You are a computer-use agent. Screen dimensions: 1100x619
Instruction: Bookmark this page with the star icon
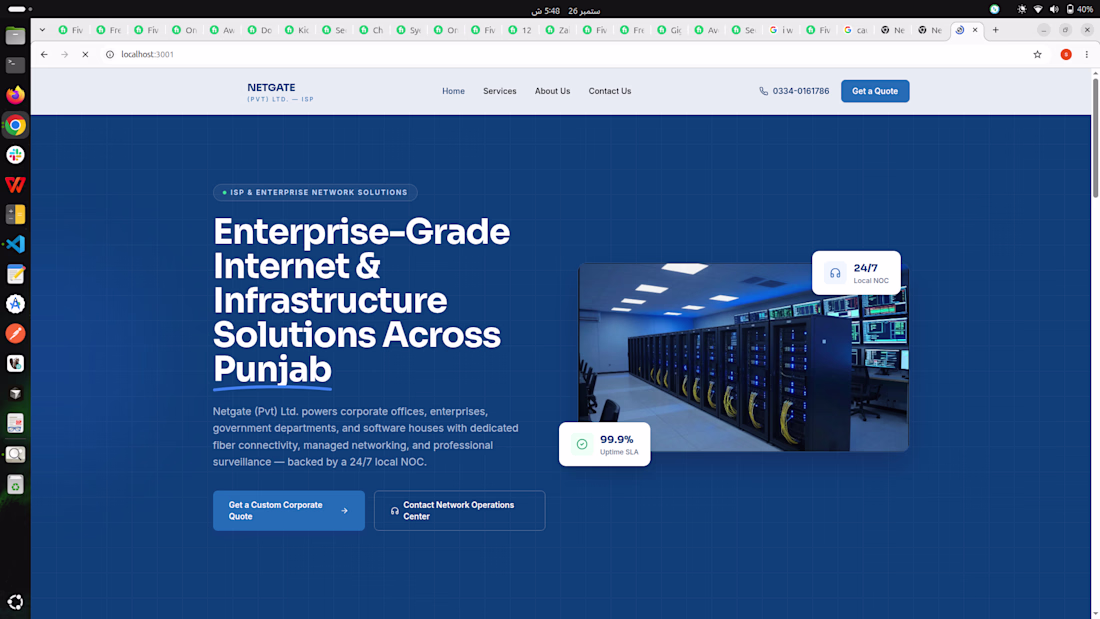click(x=1037, y=54)
